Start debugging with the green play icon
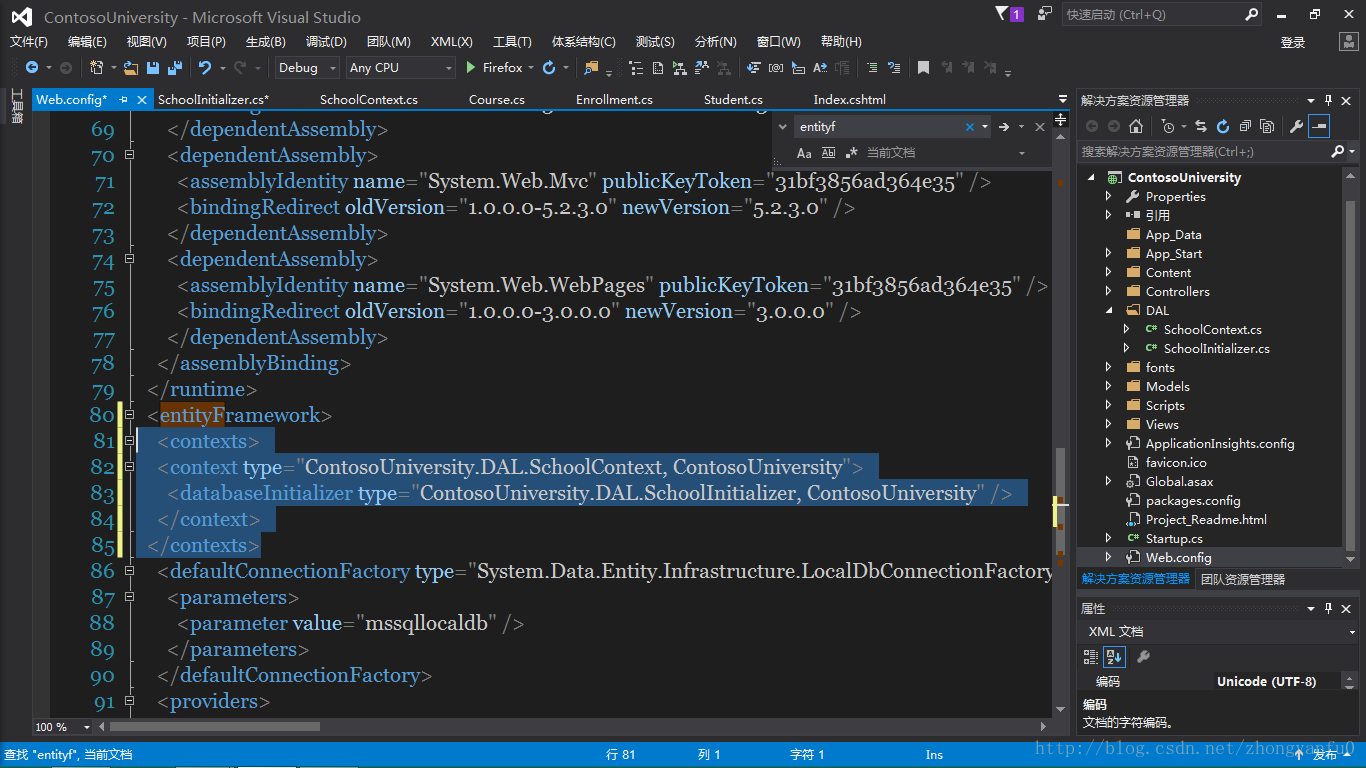 471,68
